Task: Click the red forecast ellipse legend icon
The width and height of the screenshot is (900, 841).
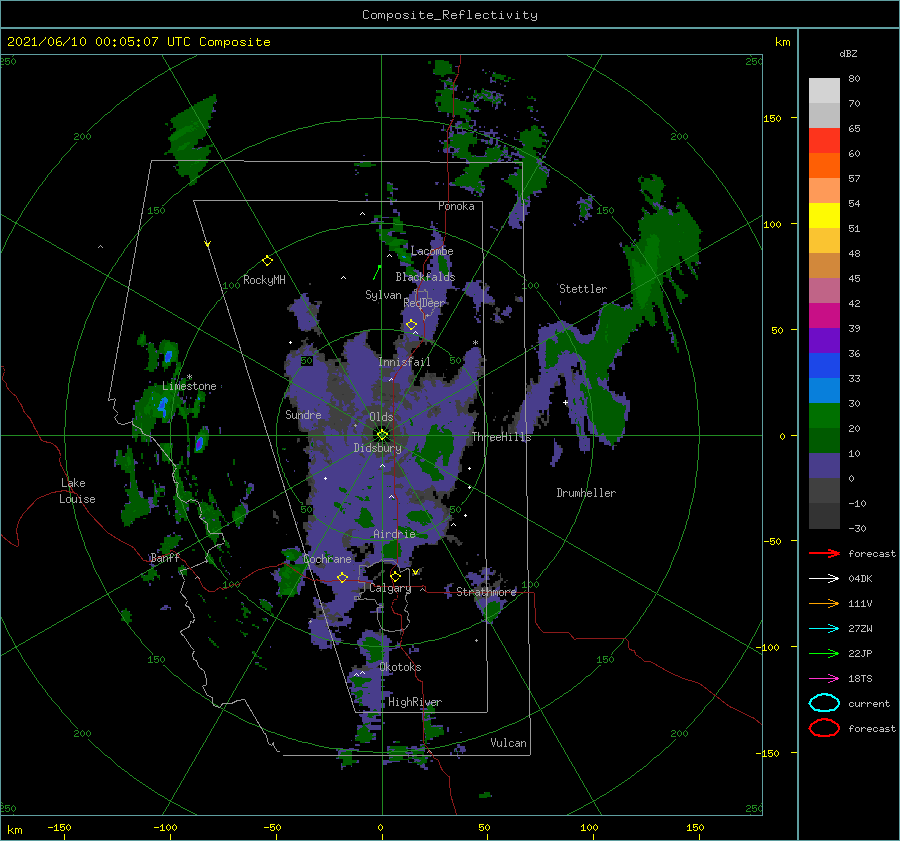Action: 824,728
